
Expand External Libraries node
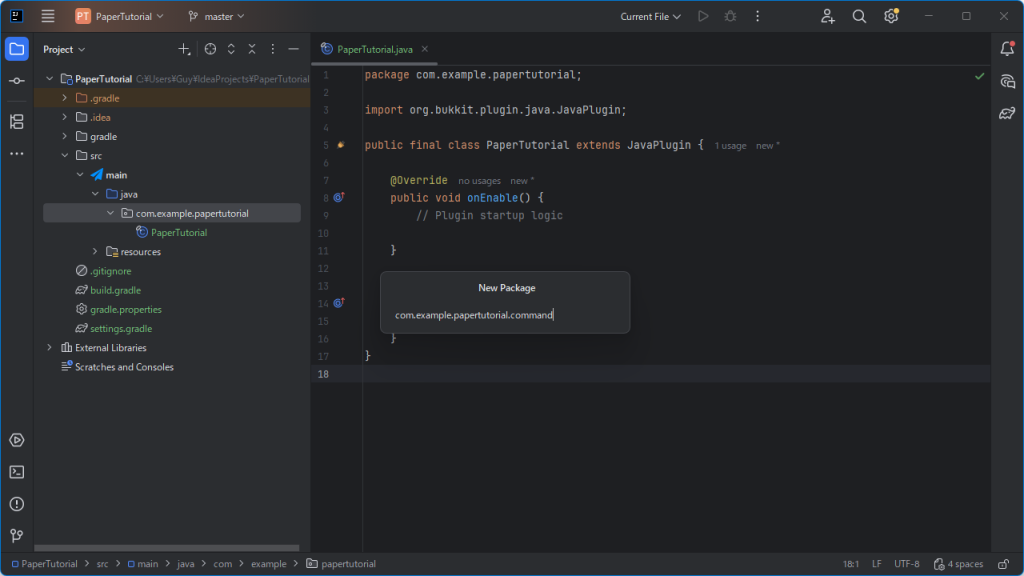[50, 348]
